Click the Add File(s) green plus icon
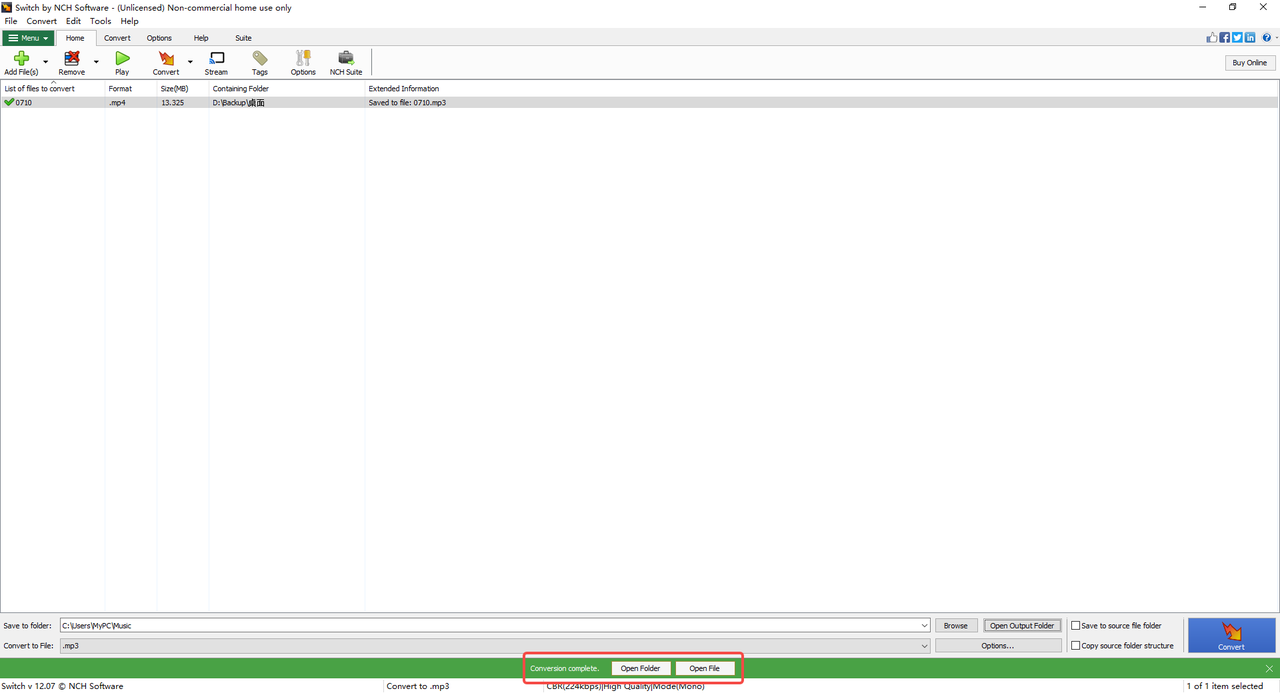Image resolution: width=1280 pixels, height=693 pixels. pos(21,59)
